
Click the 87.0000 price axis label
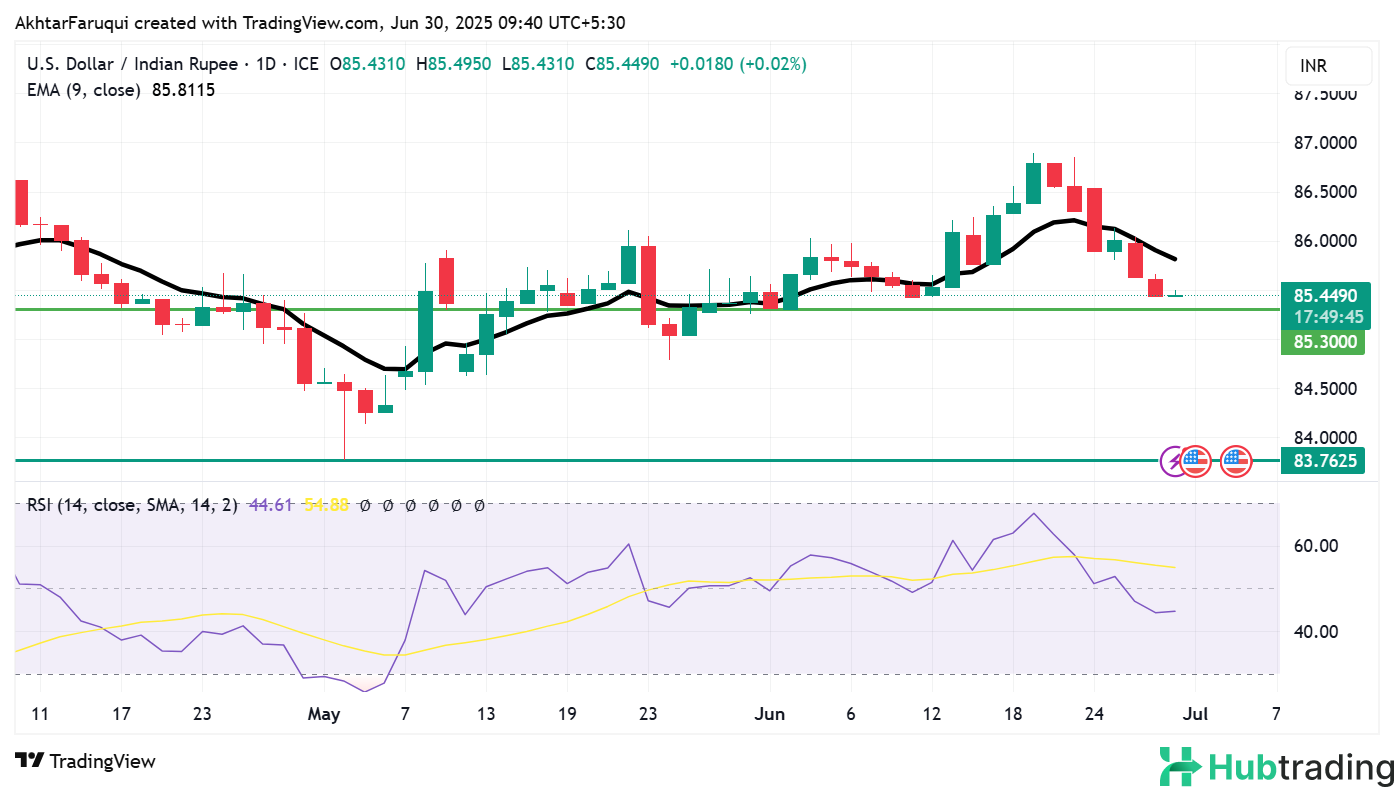click(x=1325, y=143)
